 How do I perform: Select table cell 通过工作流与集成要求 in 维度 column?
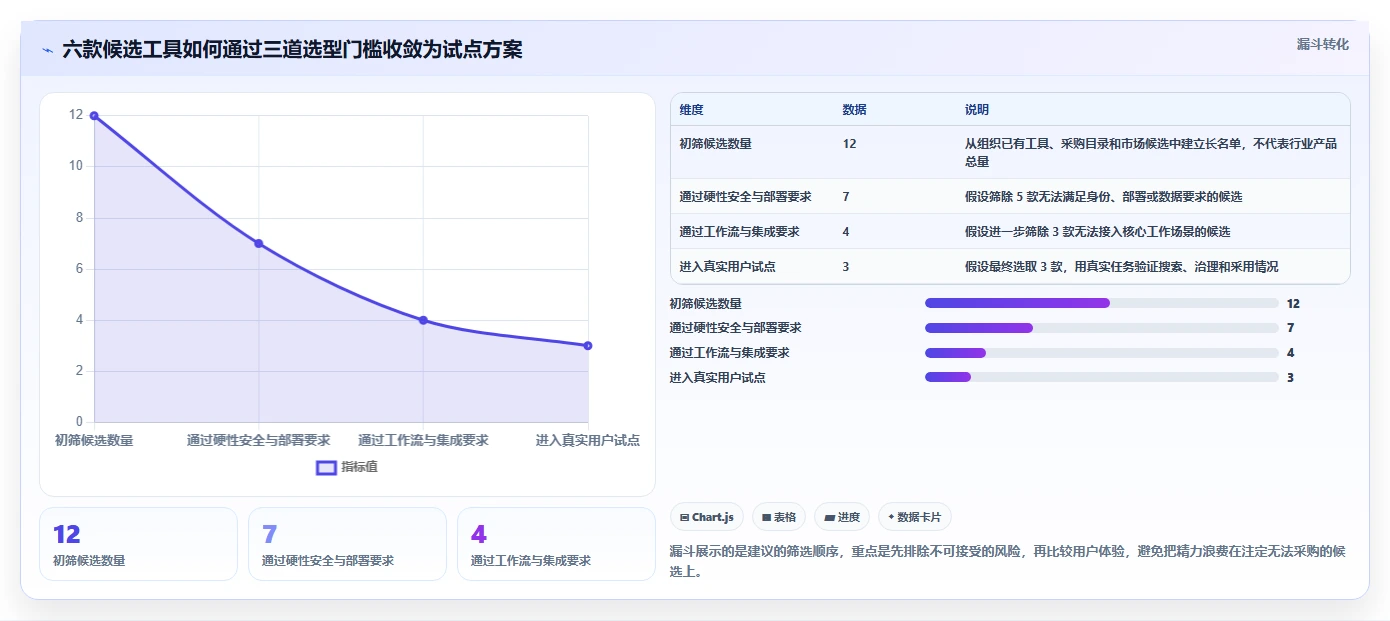(739, 232)
